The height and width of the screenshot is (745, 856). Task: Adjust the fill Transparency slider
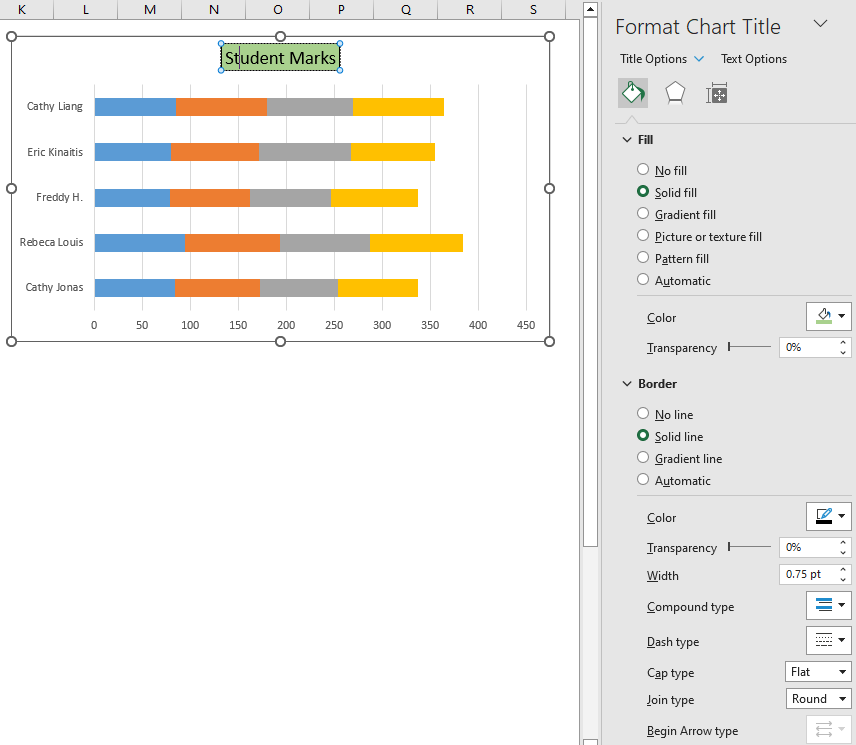tap(749, 347)
